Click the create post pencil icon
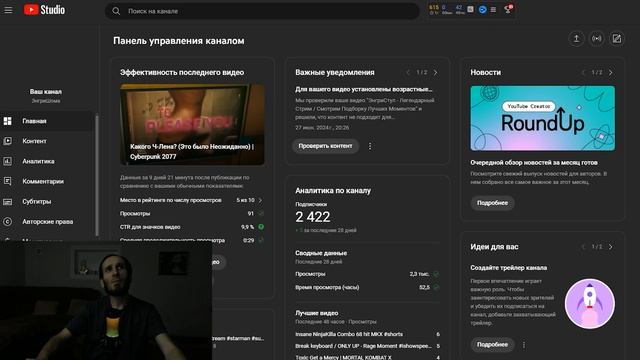Viewport: 640px width, 360px height. [617, 39]
